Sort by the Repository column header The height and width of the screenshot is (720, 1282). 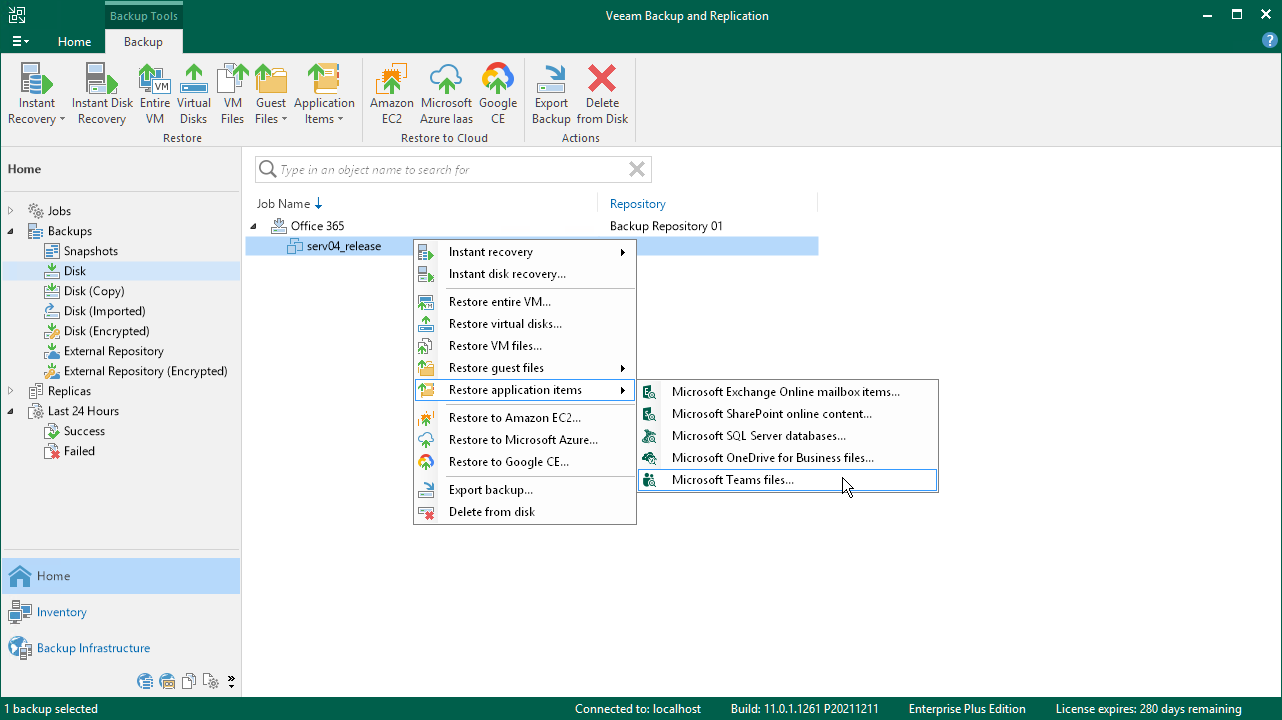pos(637,204)
